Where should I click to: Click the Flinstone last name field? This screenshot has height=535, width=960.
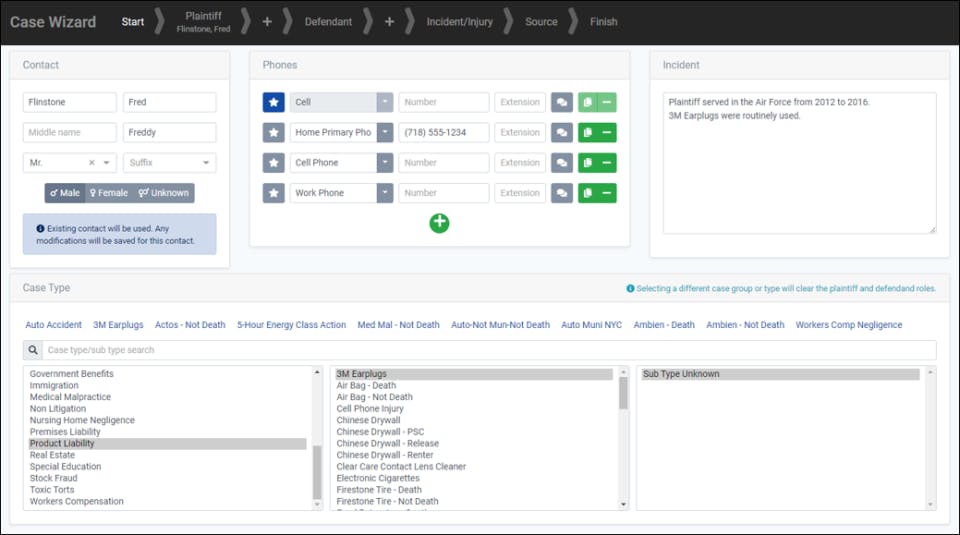(x=70, y=102)
